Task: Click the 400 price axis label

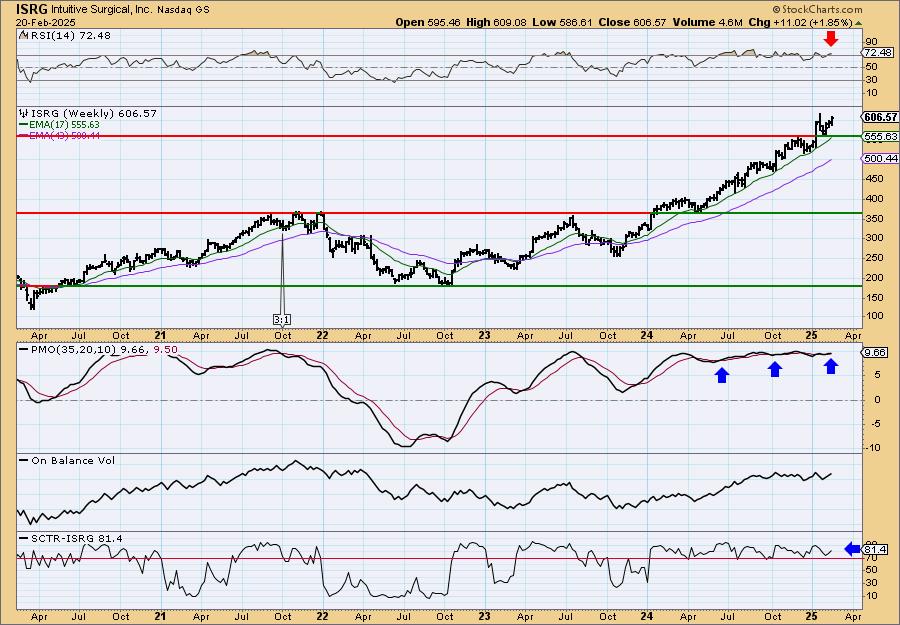Action: pyautogui.click(x=874, y=199)
